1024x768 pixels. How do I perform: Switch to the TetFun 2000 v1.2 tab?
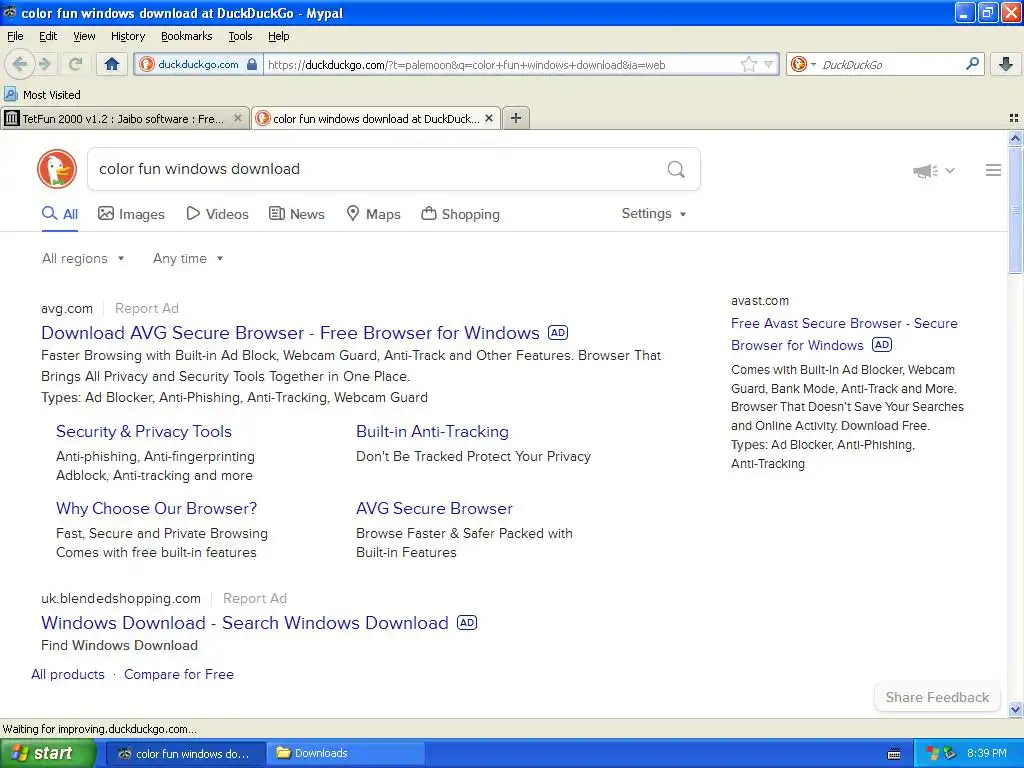pos(123,118)
